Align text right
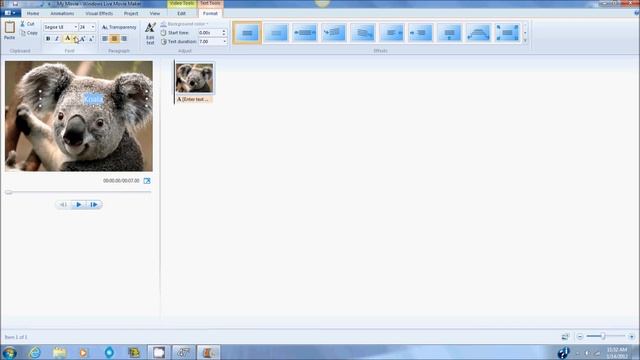The height and width of the screenshot is (360, 640). point(124,39)
